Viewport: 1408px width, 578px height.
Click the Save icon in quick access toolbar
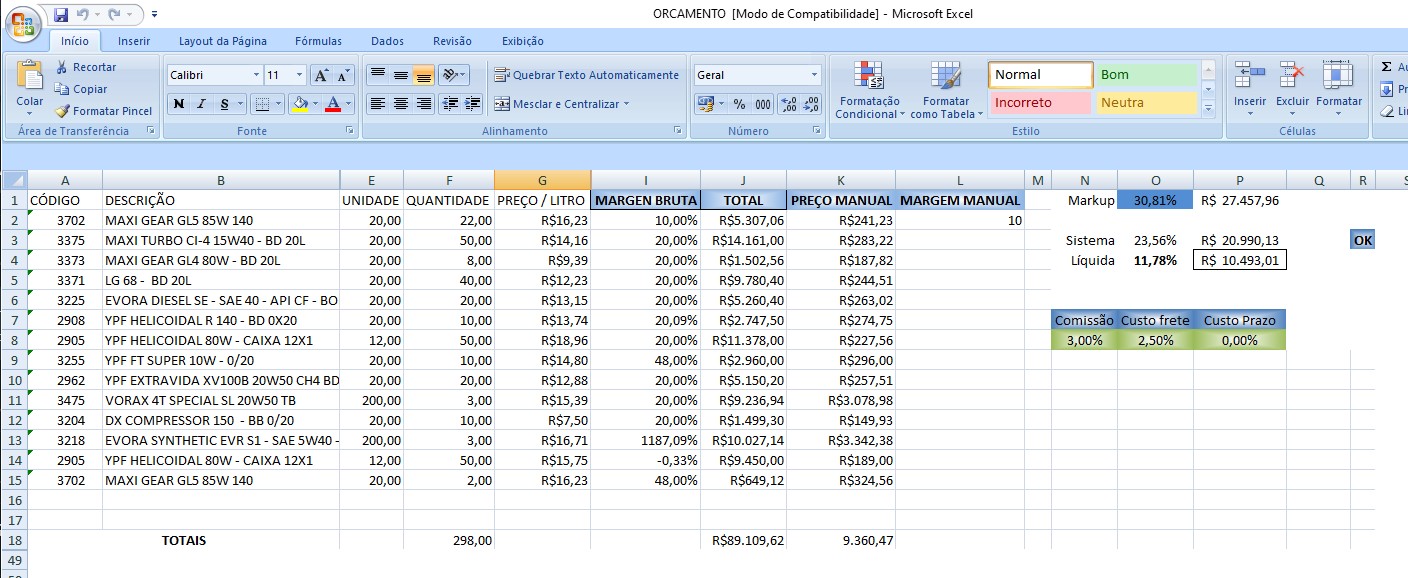point(61,15)
